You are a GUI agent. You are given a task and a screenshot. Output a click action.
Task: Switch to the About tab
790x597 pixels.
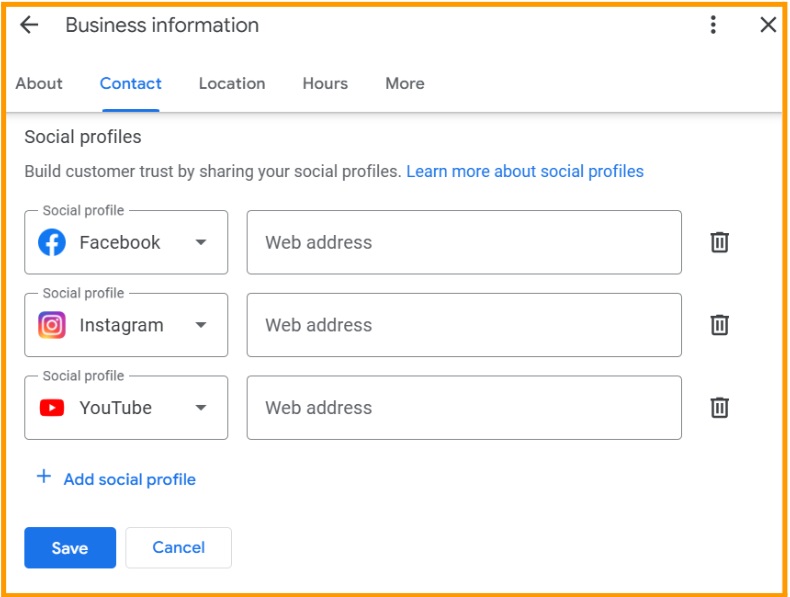click(39, 84)
